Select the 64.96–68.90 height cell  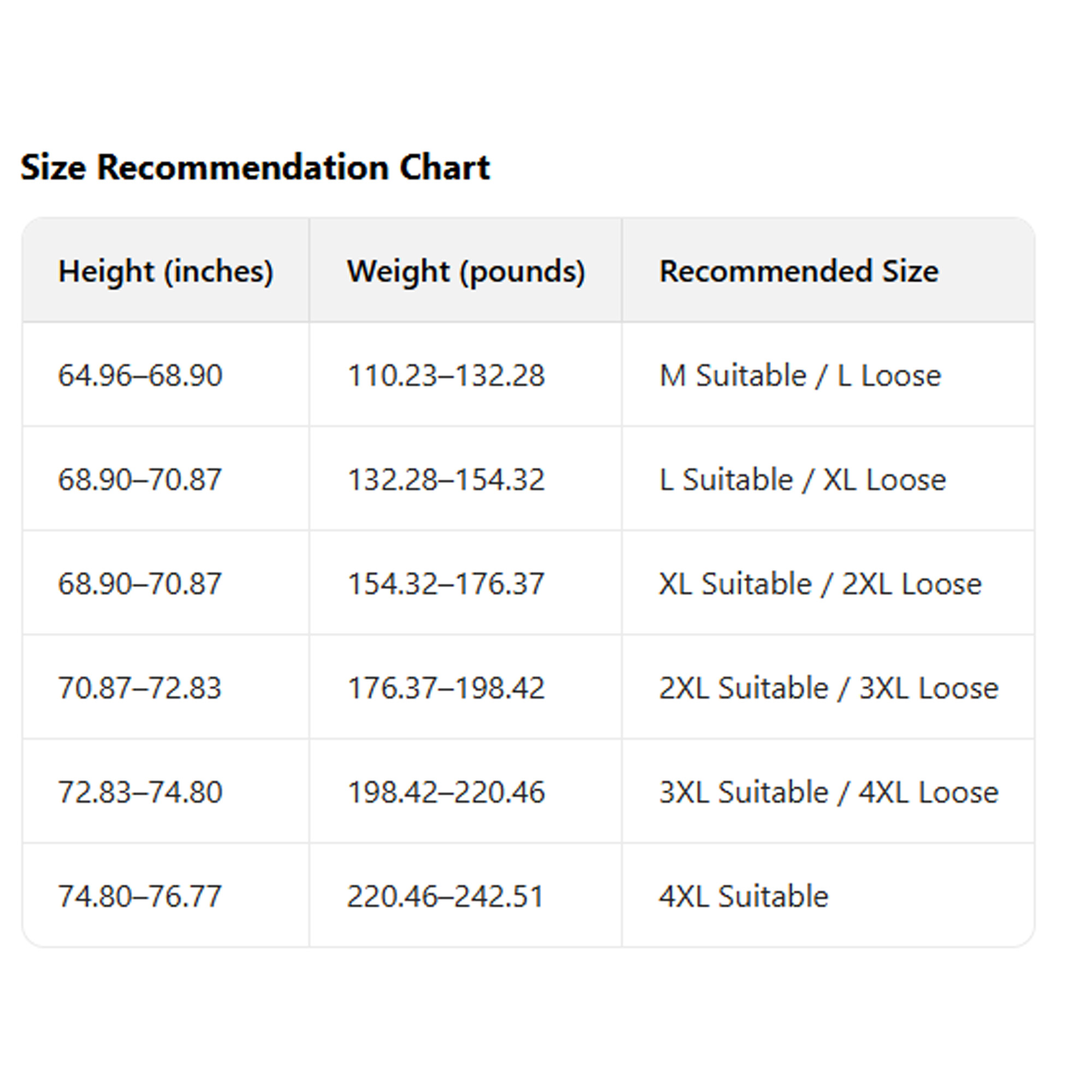[140, 375]
